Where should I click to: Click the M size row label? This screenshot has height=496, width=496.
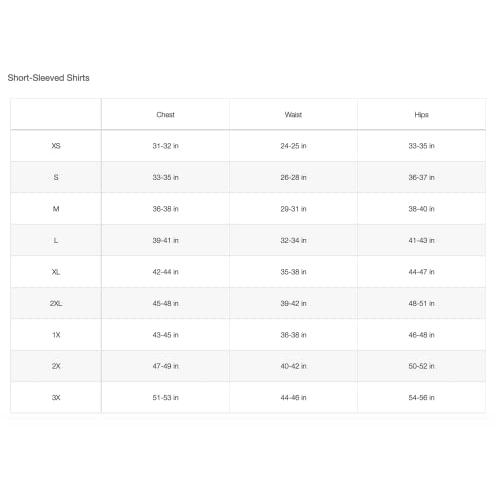pyautogui.click(x=56, y=209)
